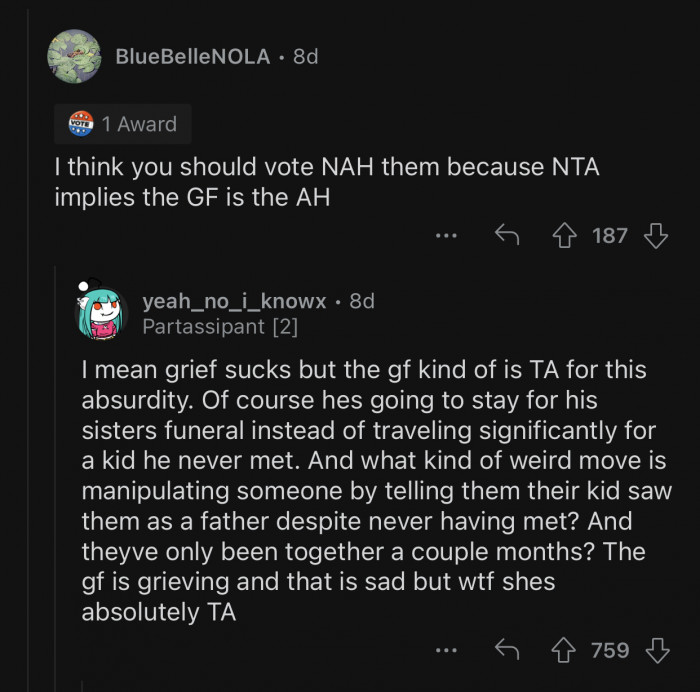Viewport: 700px width, 692px height.
Task: Upvote yeah_no_i_knowx's comment
Action: pyautogui.click(x=566, y=651)
